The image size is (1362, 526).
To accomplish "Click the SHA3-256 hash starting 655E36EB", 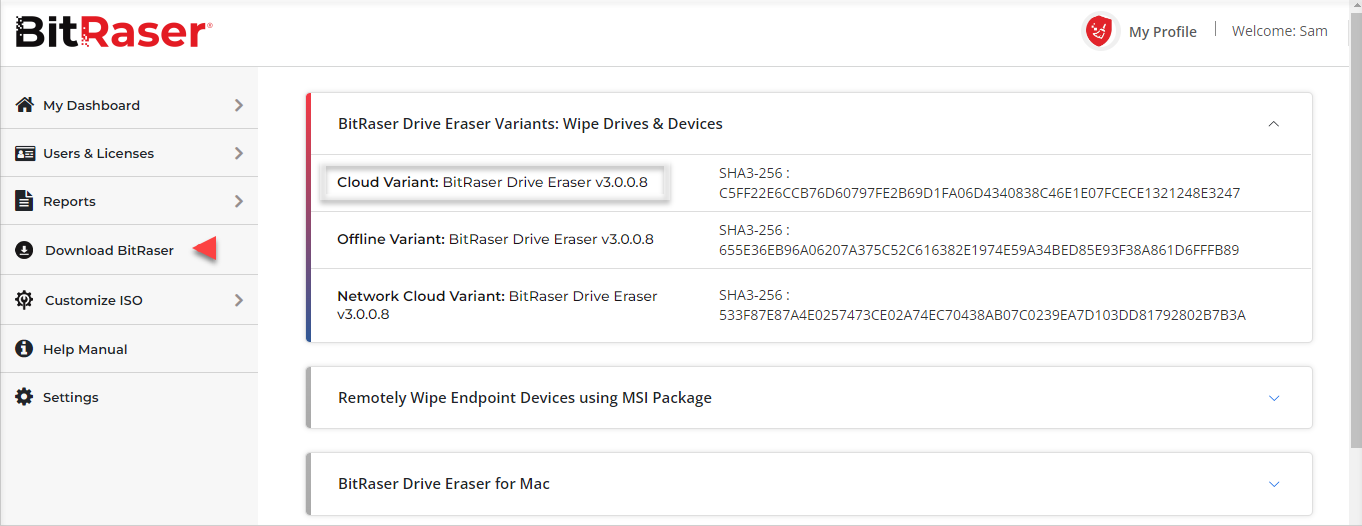I will [979, 250].
